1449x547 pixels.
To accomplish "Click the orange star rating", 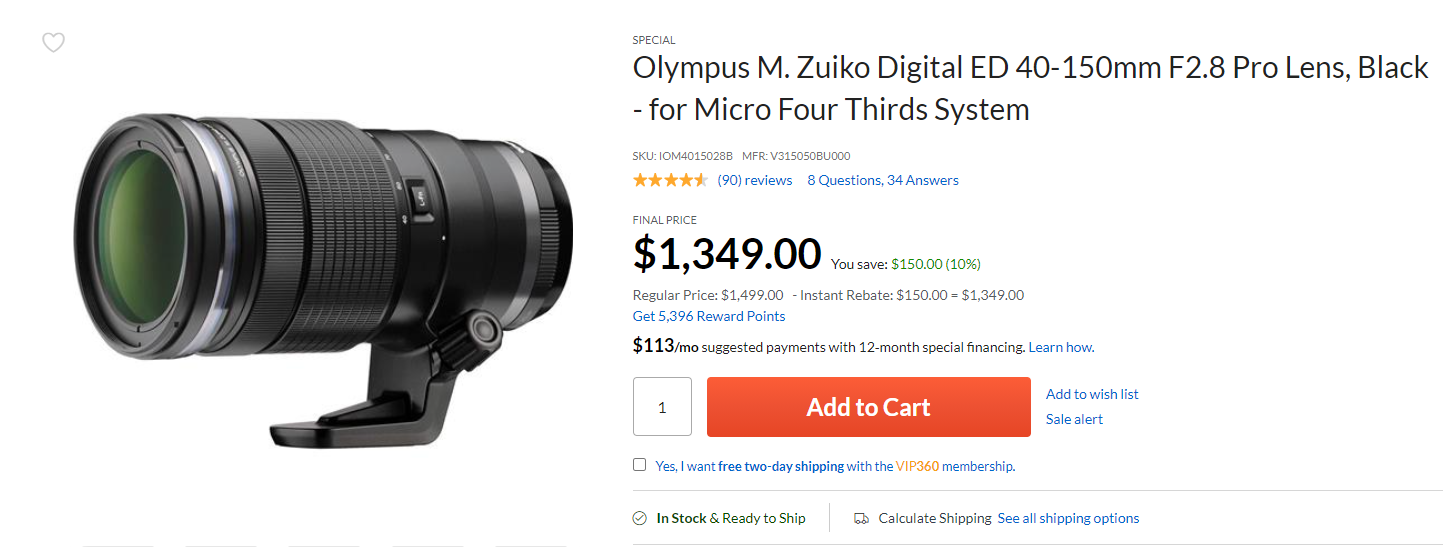I will (670, 180).
